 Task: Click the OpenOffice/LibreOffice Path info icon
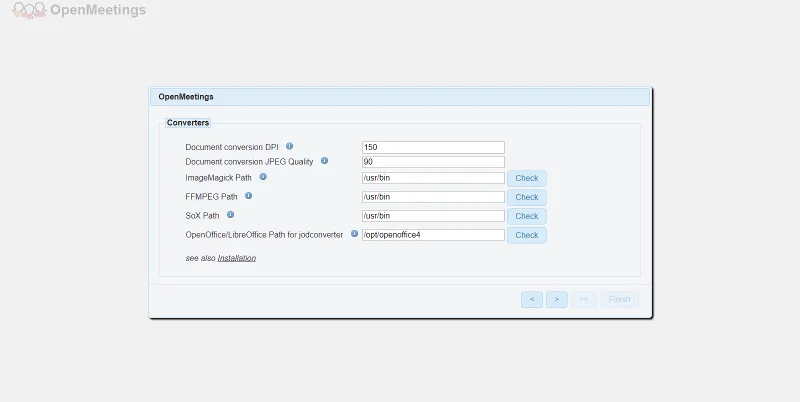(354, 234)
